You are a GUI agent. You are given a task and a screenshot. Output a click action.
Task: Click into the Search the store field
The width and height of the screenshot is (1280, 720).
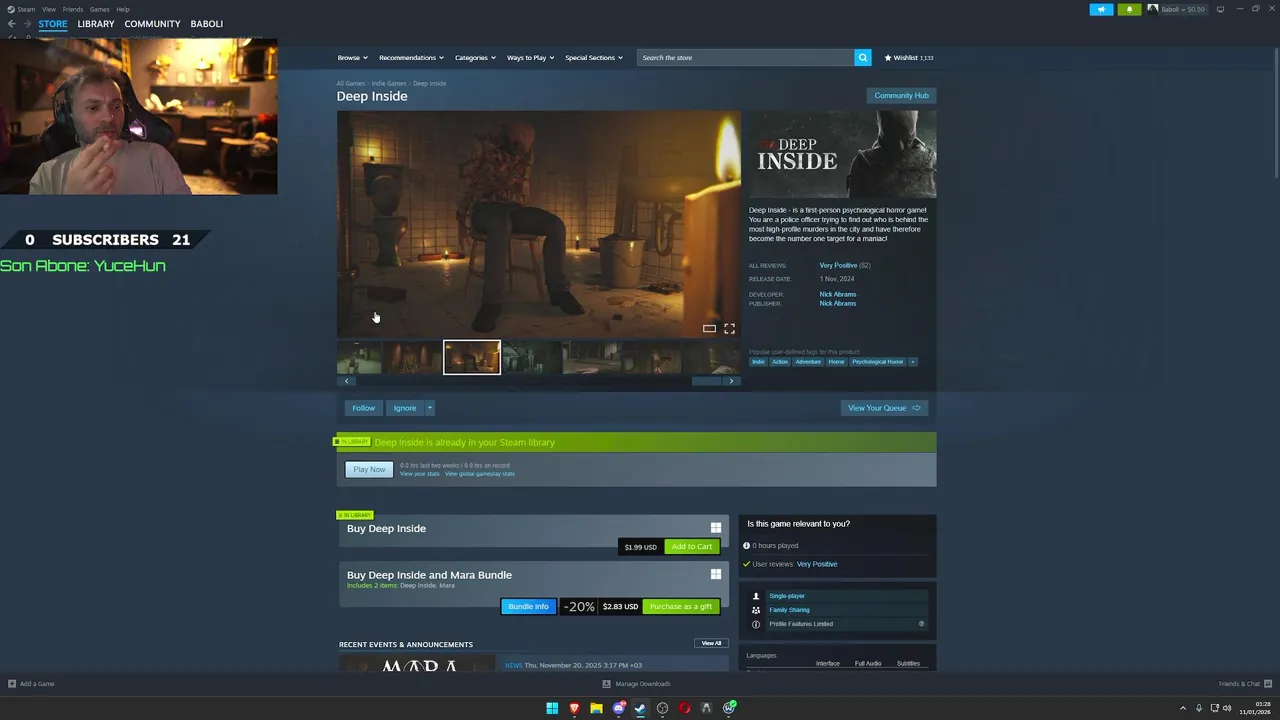point(746,57)
